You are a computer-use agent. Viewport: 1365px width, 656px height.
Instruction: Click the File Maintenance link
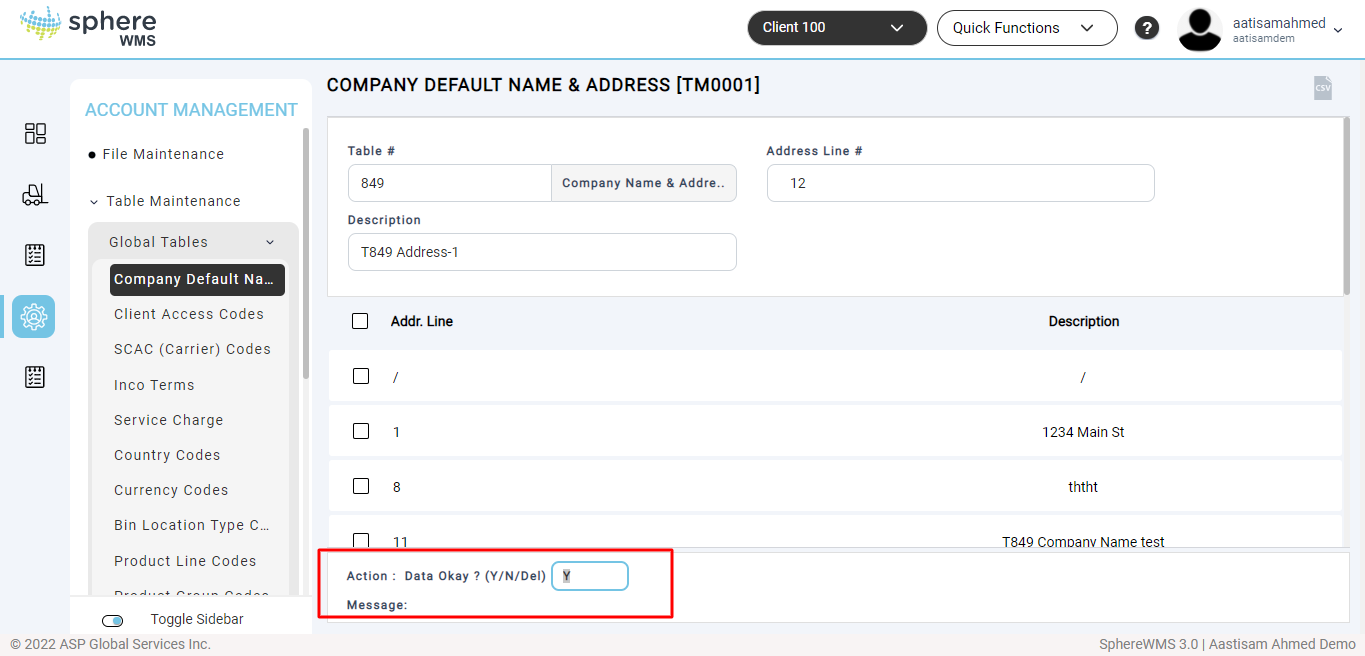coord(163,154)
